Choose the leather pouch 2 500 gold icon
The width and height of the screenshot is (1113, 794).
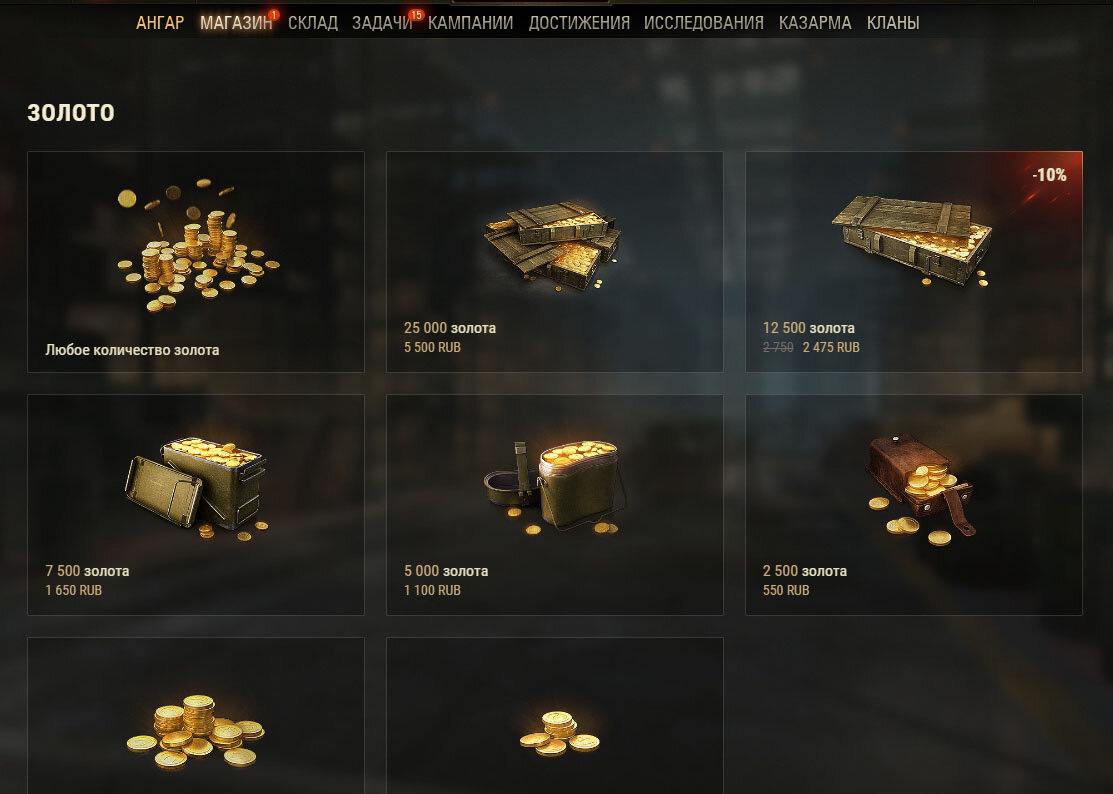pyautogui.click(x=920, y=490)
